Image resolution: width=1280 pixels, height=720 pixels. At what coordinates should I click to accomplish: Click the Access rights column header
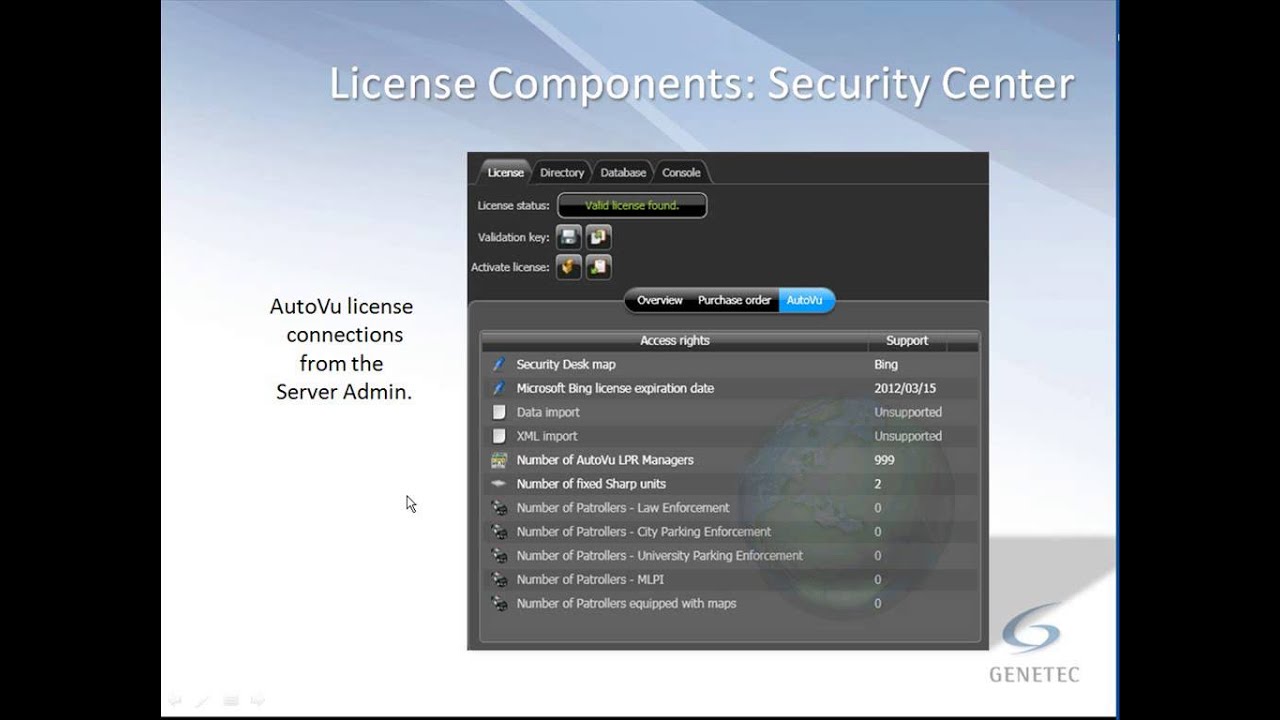[x=675, y=341]
